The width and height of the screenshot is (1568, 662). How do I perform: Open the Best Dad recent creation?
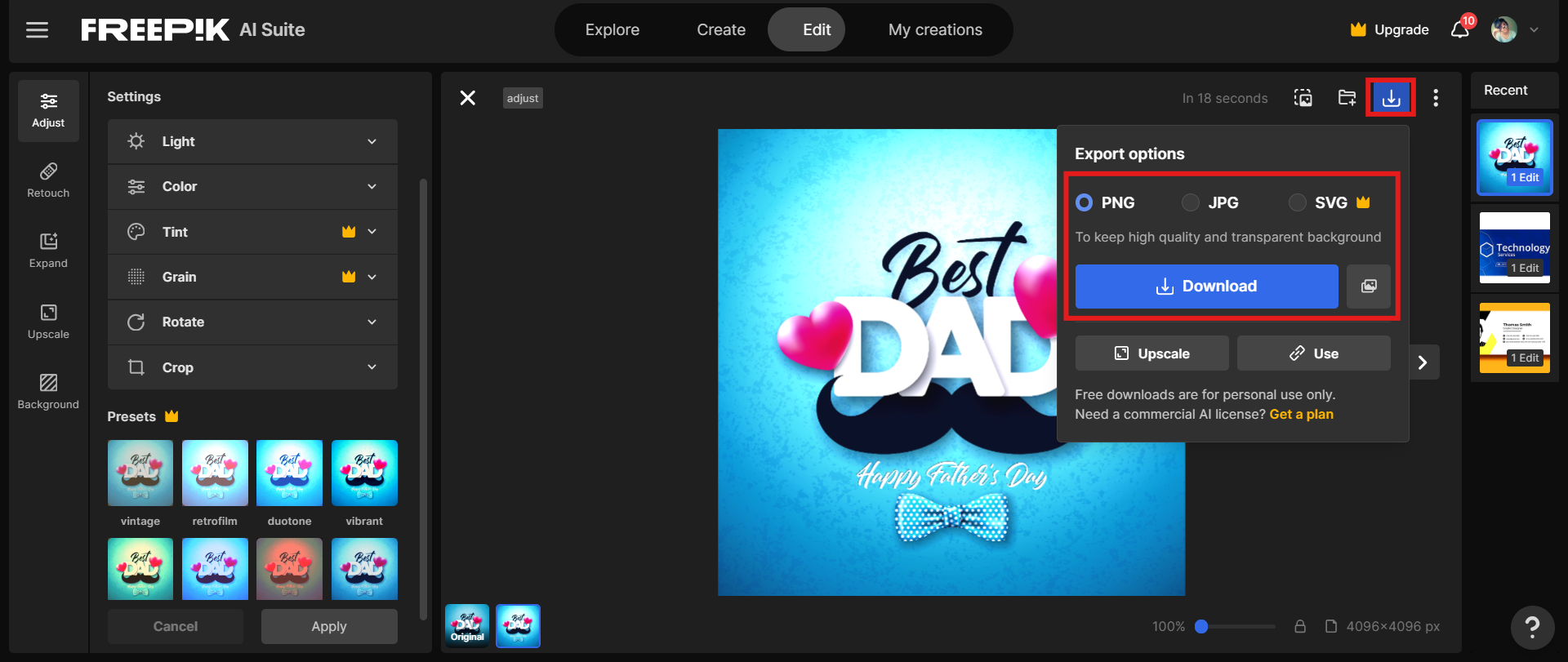tap(1515, 158)
